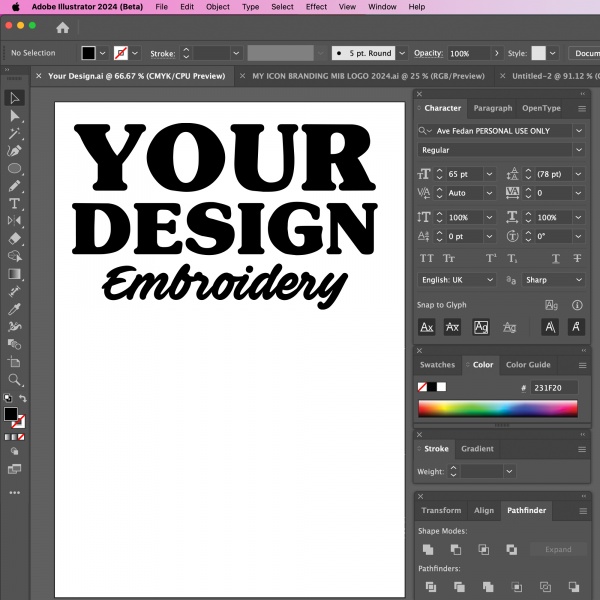Select the Gradient tool
The width and height of the screenshot is (600, 600).
coord(15,274)
